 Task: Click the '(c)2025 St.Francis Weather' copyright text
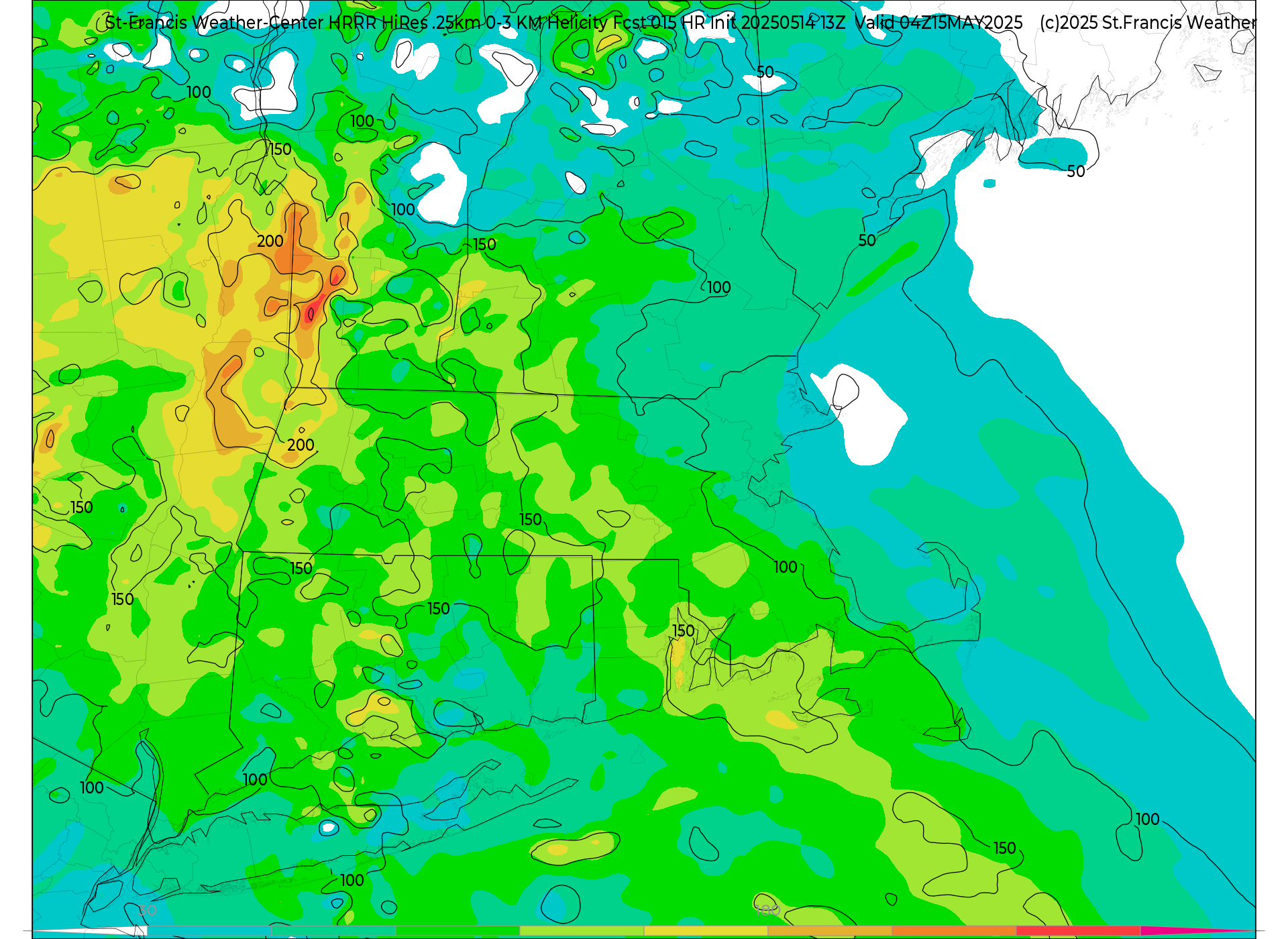coord(1147,23)
